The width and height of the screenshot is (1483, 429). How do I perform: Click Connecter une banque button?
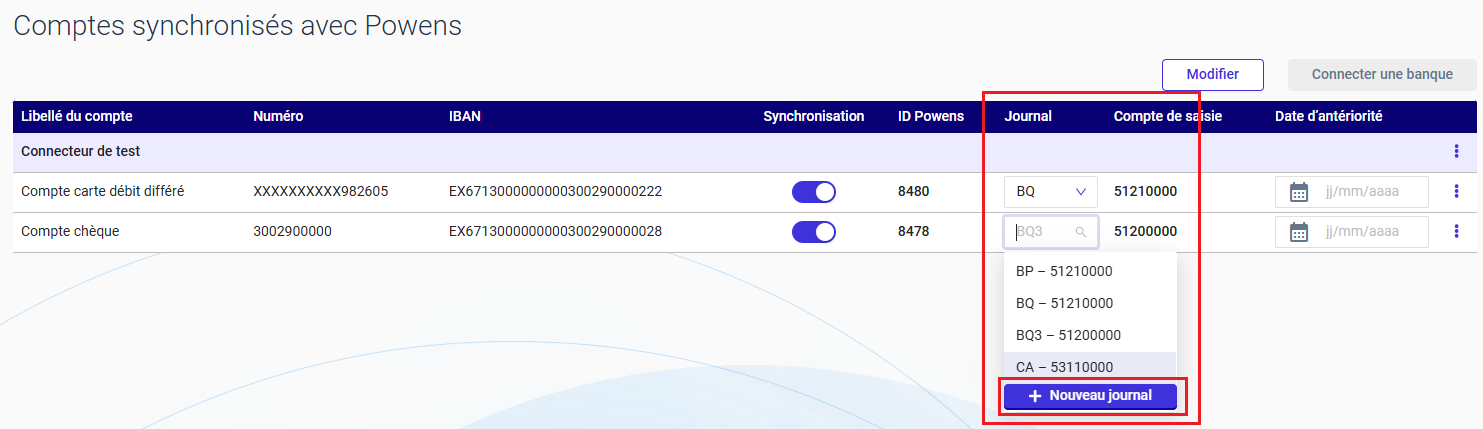(1382, 74)
